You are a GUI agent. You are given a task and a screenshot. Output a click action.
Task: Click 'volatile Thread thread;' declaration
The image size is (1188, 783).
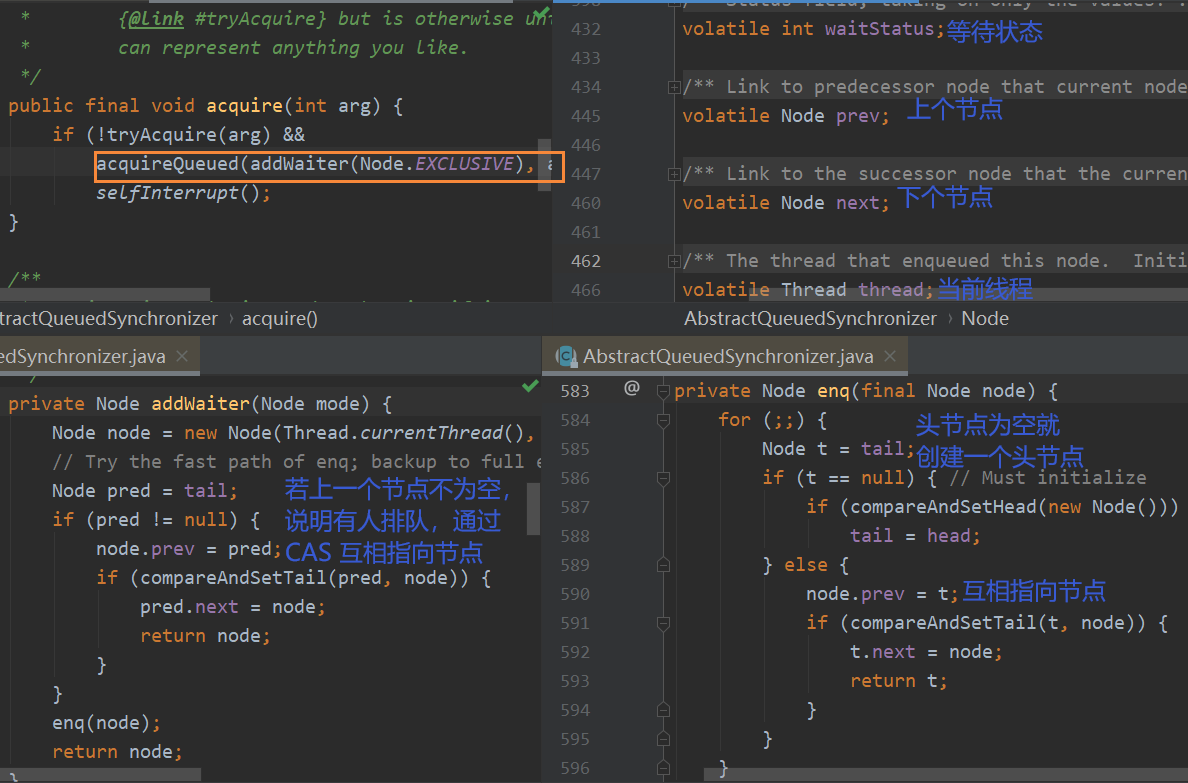point(808,290)
